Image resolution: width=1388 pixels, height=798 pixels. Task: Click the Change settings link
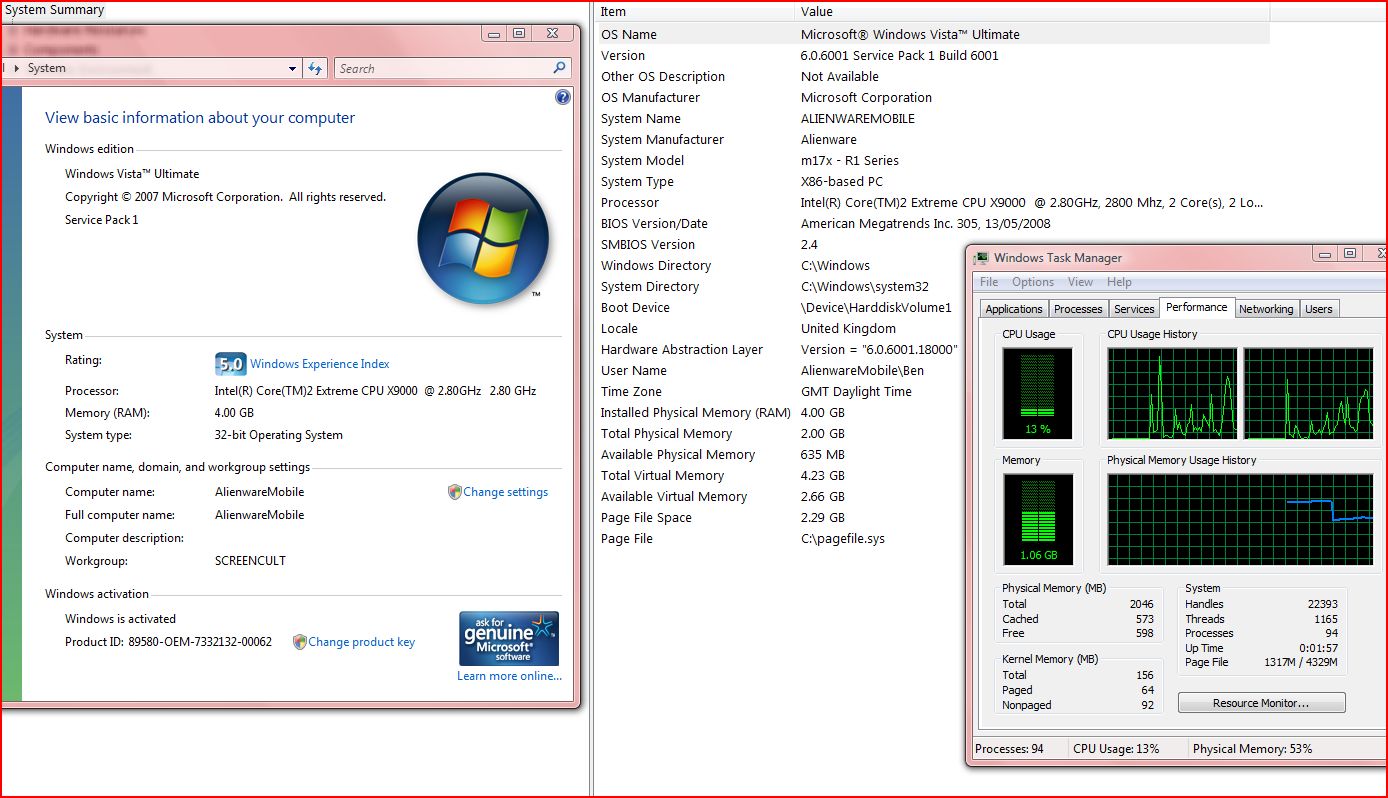[x=506, y=492]
